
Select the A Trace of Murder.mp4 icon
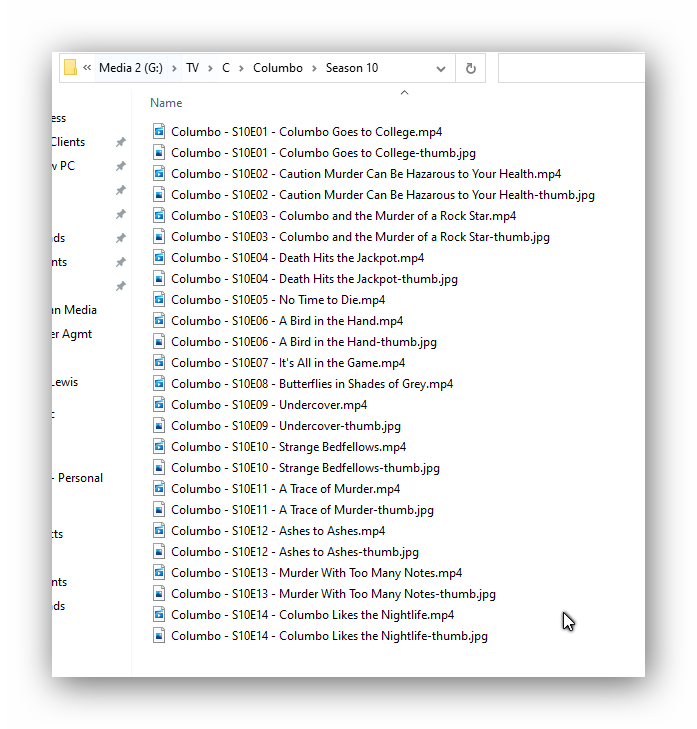click(x=159, y=488)
